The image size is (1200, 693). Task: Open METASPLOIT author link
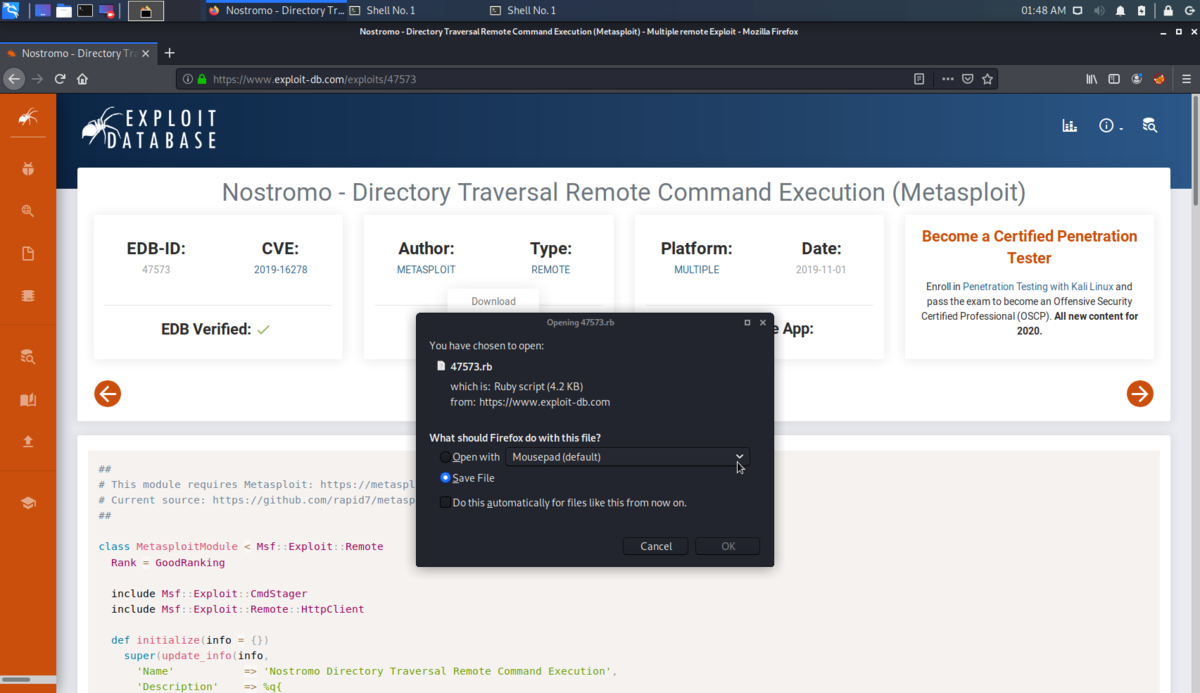point(426,270)
